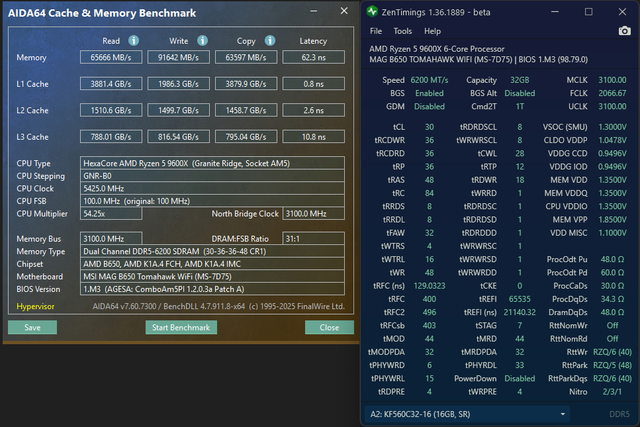Open the A2: KF560C32-16 module dropdown
Viewport: 640px width, 427px height.
(467, 414)
